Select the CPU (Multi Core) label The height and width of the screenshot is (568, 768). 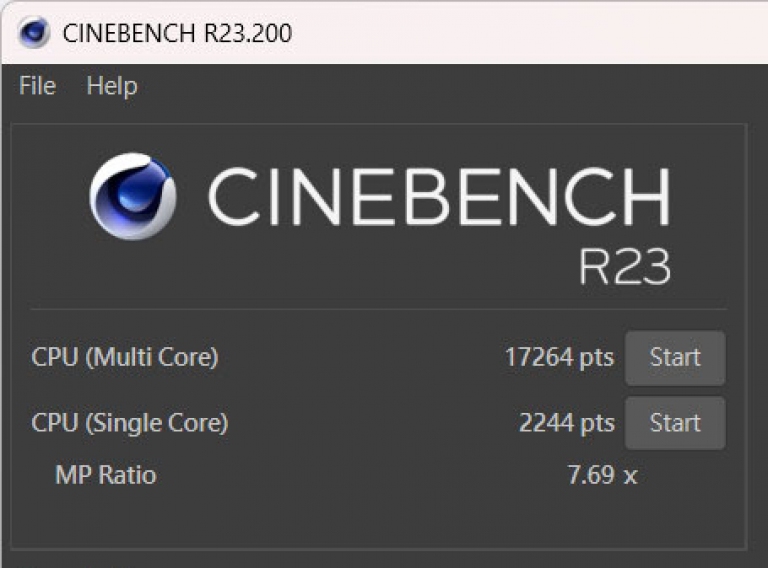tap(125, 357)
